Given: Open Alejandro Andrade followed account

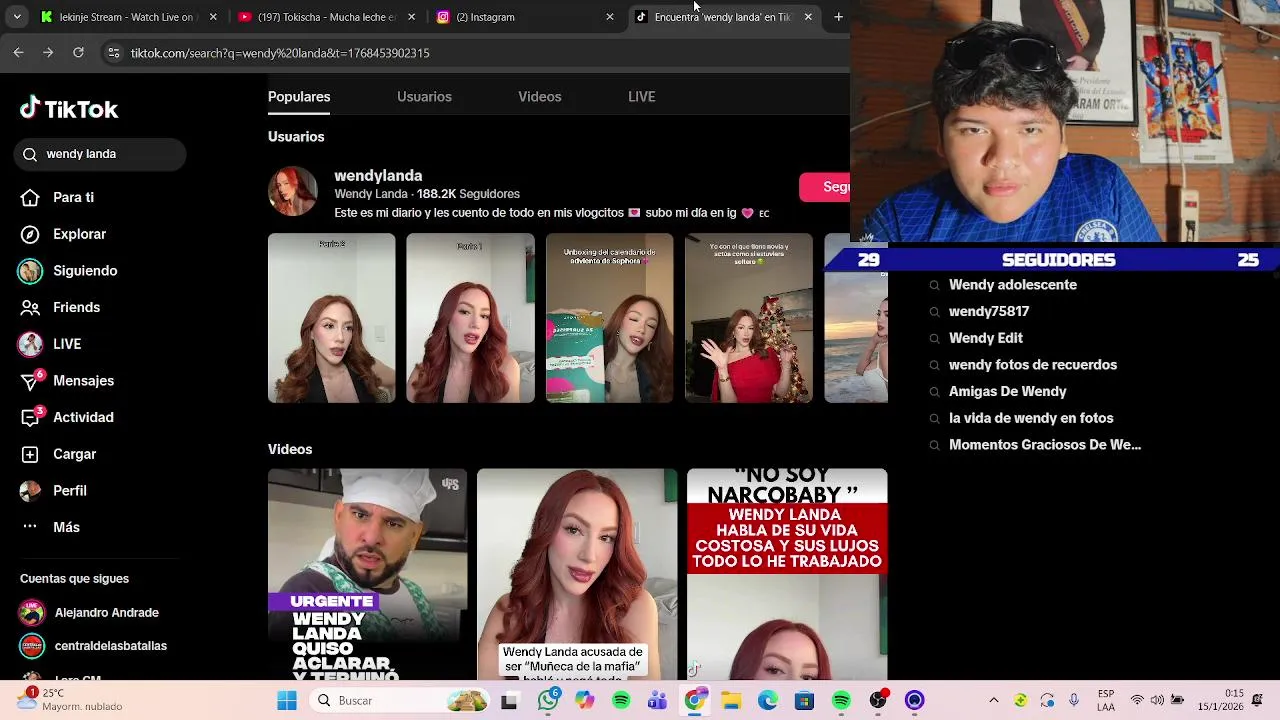Looking at the screenshot, I should click(90, 612).
